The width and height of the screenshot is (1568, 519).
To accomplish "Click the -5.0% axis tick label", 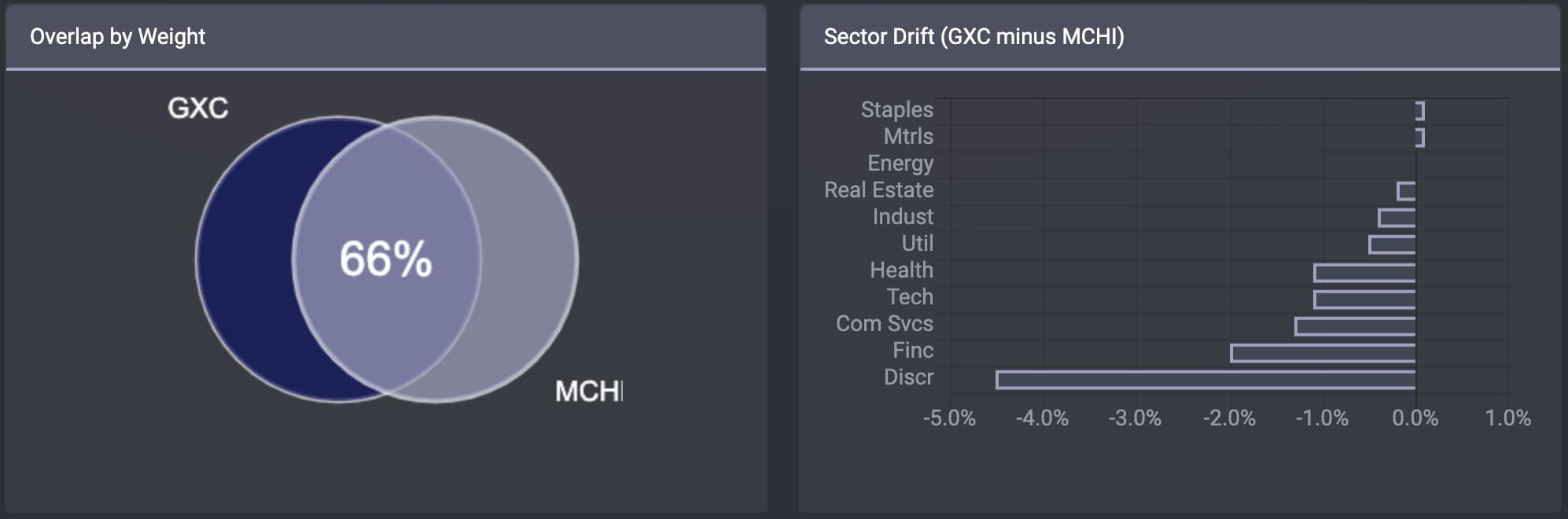I will point(949,418).
